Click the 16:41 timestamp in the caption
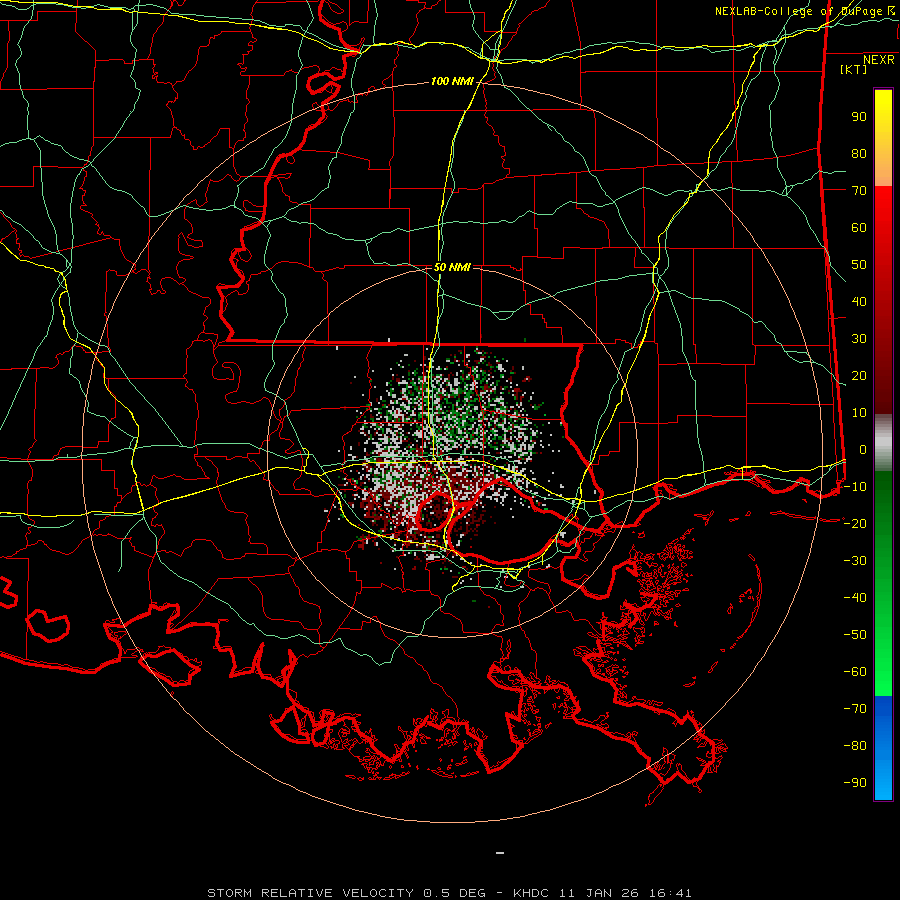The width and height of the screenshot is (900, 900). click(670, 893)
